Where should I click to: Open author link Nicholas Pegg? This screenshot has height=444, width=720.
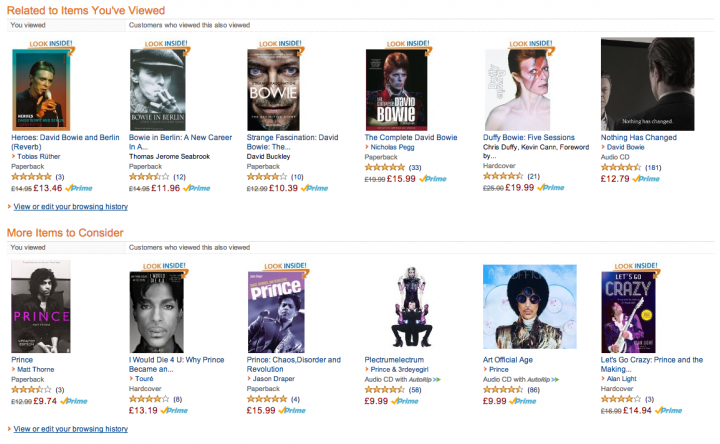pos(392,147)
